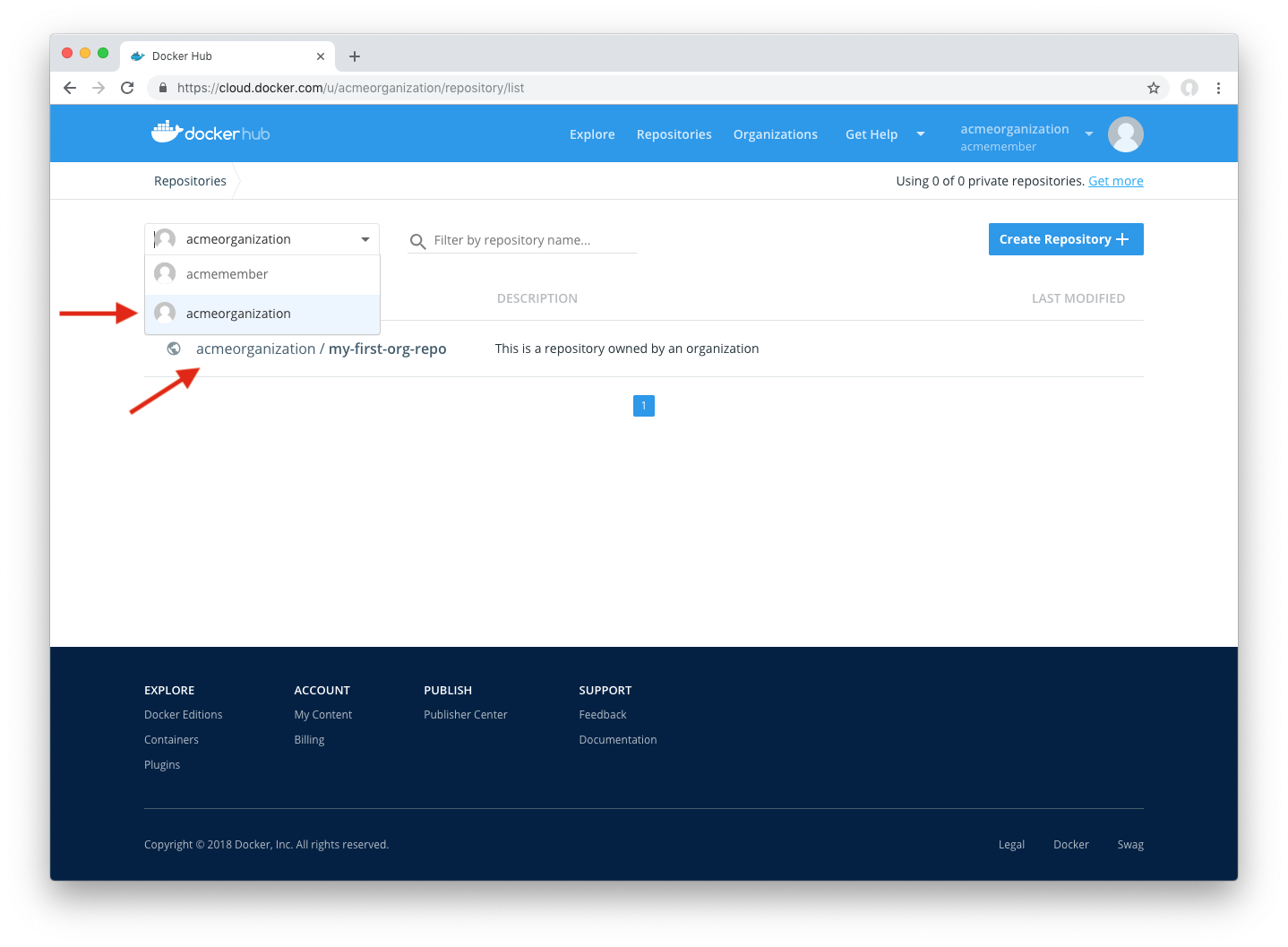Click the bookmark star in address bar
The width and height of the screenshot is (1288, 947).
coord(1153,88)
